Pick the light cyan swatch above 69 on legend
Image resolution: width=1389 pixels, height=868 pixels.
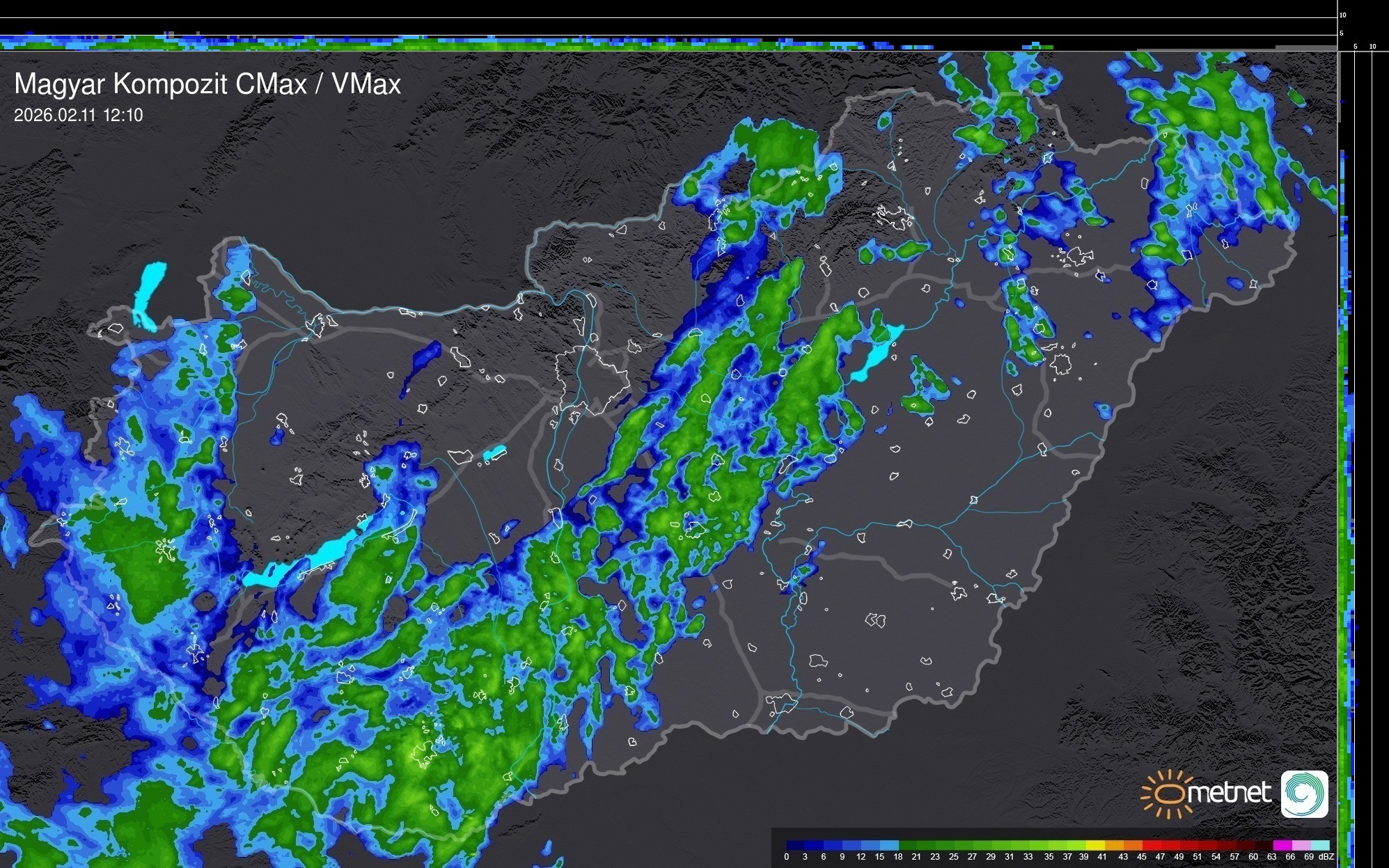pos(1320,845)
